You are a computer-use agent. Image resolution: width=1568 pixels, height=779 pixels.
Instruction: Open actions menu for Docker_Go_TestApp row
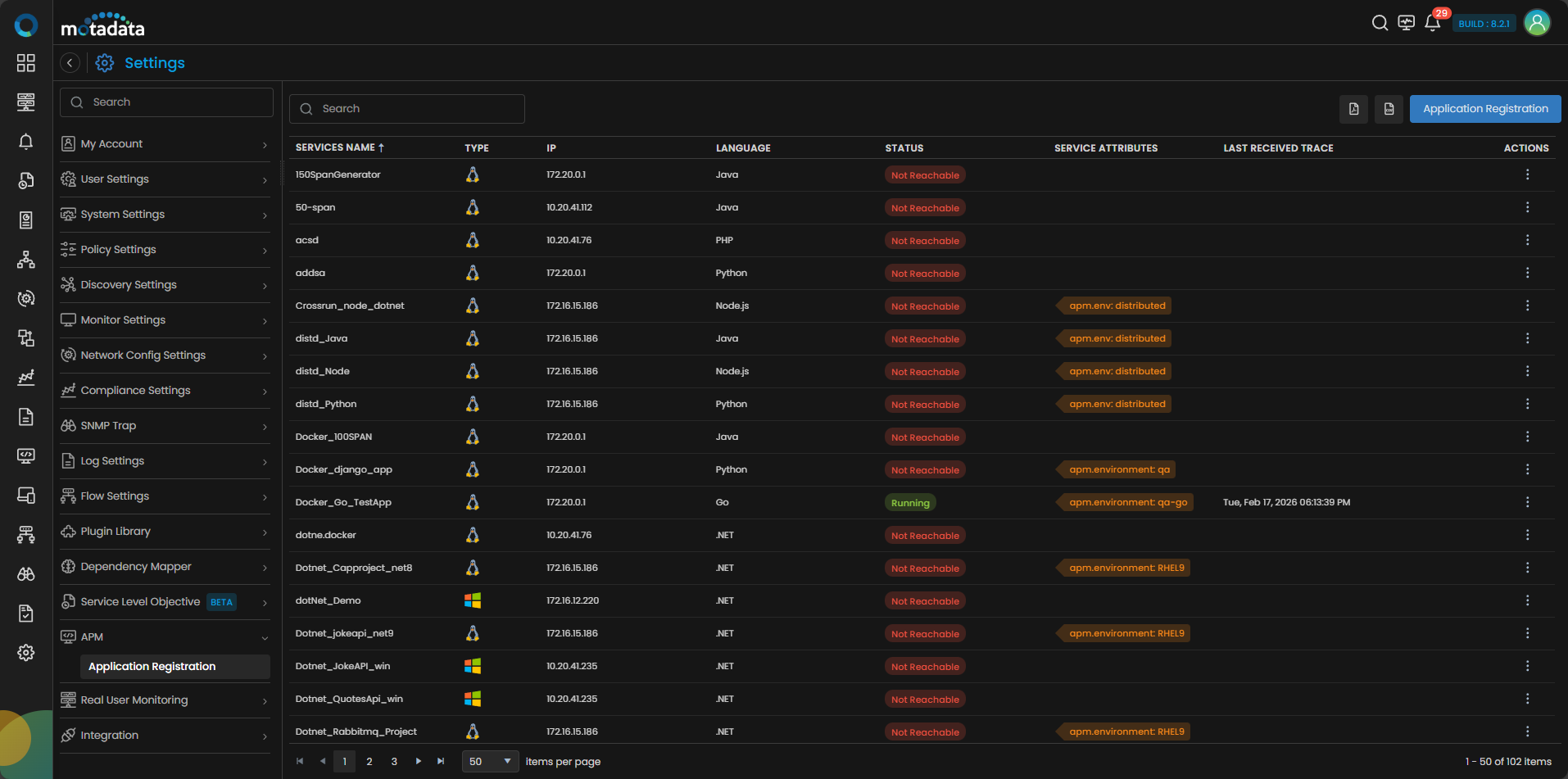pyautogui.click(x=1527, y=502)
